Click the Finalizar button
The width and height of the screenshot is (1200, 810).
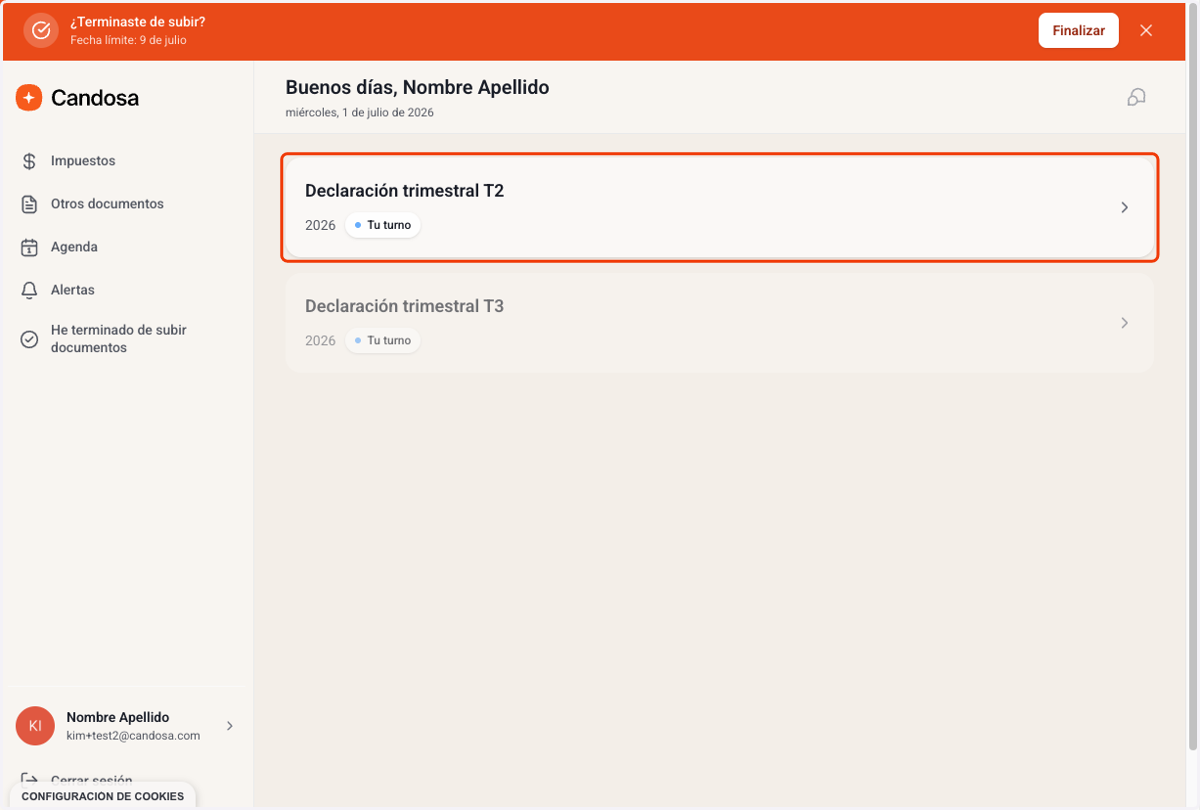click(x=1078, y=30)
